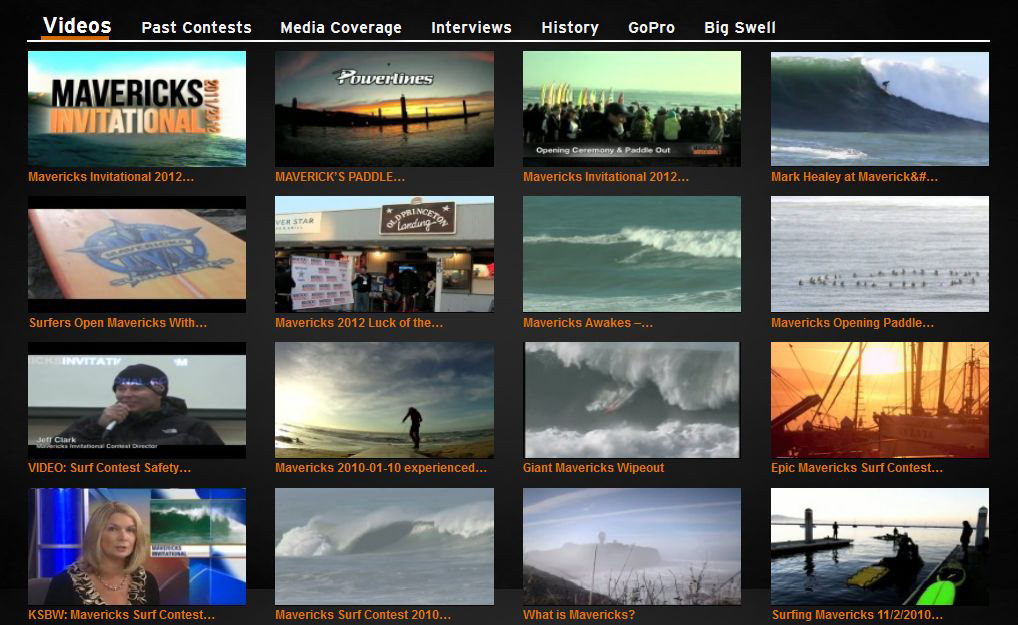The height and width of the screenshot is (625, 1018).
Task: Open orange sunset harbor boats thumbnail
Action: (x=880, y=400)
